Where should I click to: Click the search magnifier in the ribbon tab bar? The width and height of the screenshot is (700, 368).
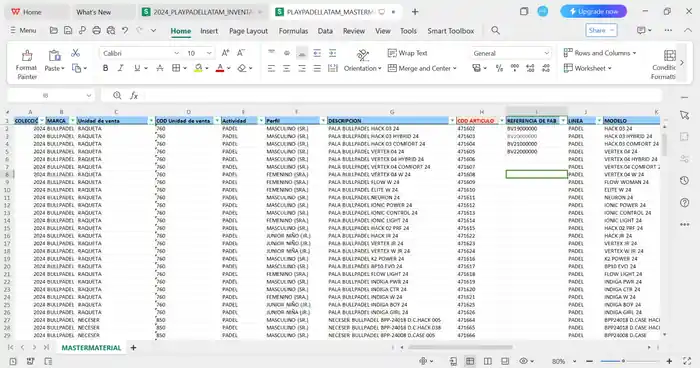point(495,30)
